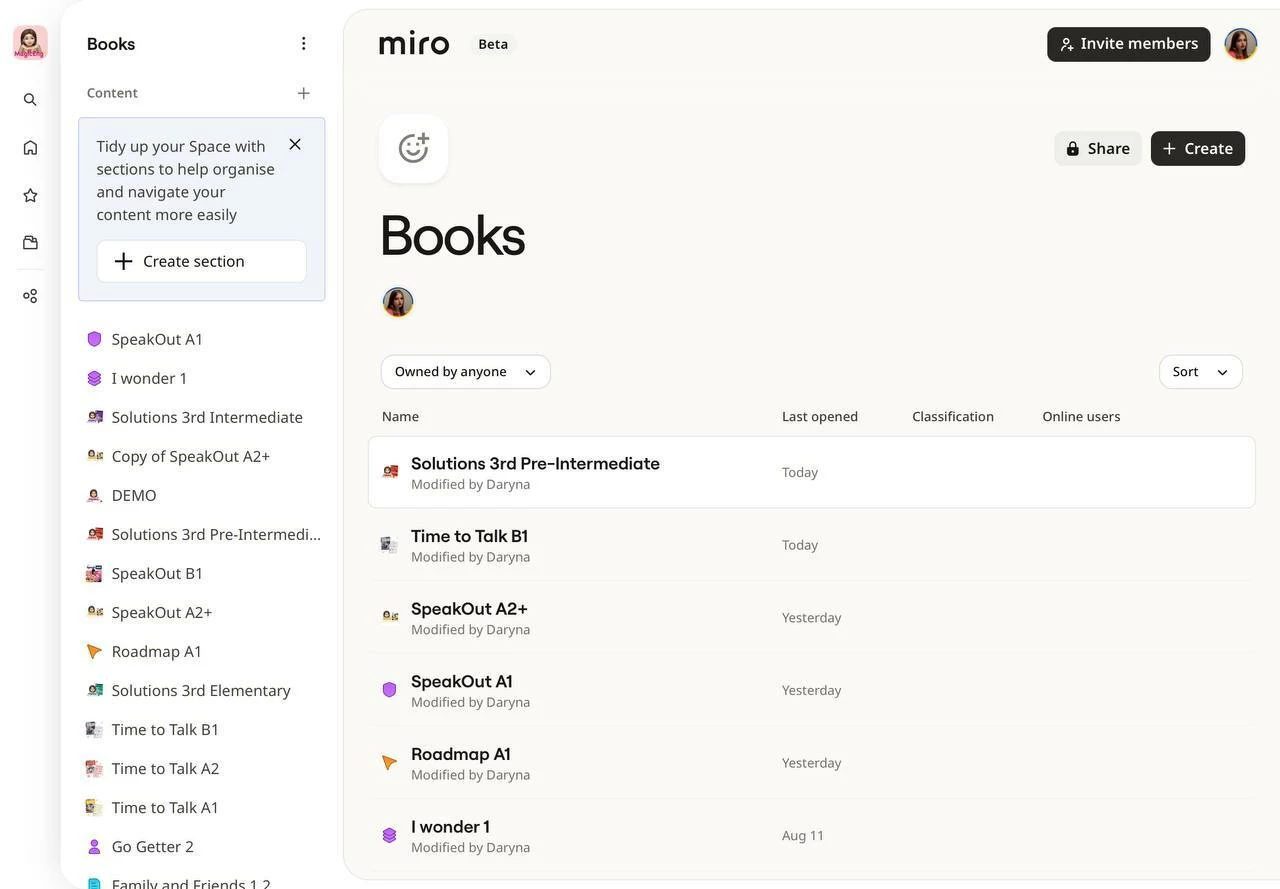The width and height of the screenshot is (1280, 889).
Task: Select DEMO board in sidebar
Action: pos(202,495)
